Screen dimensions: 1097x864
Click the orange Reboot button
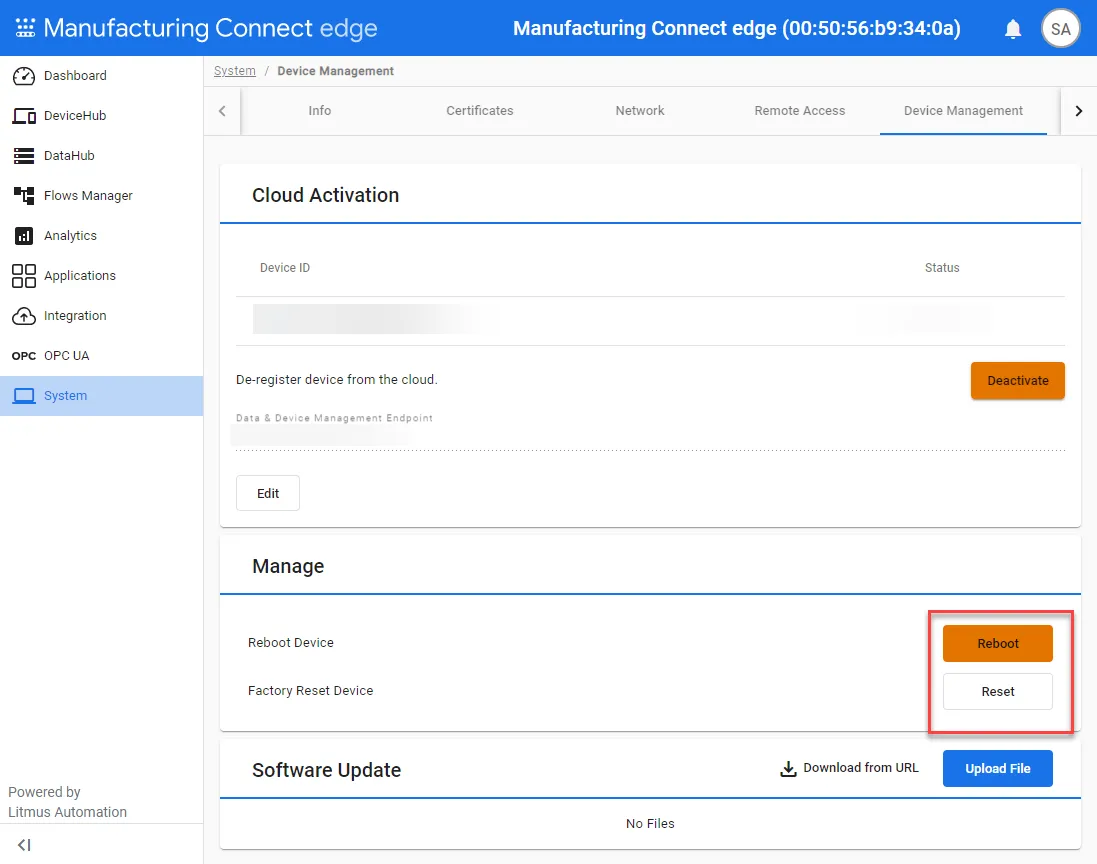pyautogui.click(x=997, y=644)
